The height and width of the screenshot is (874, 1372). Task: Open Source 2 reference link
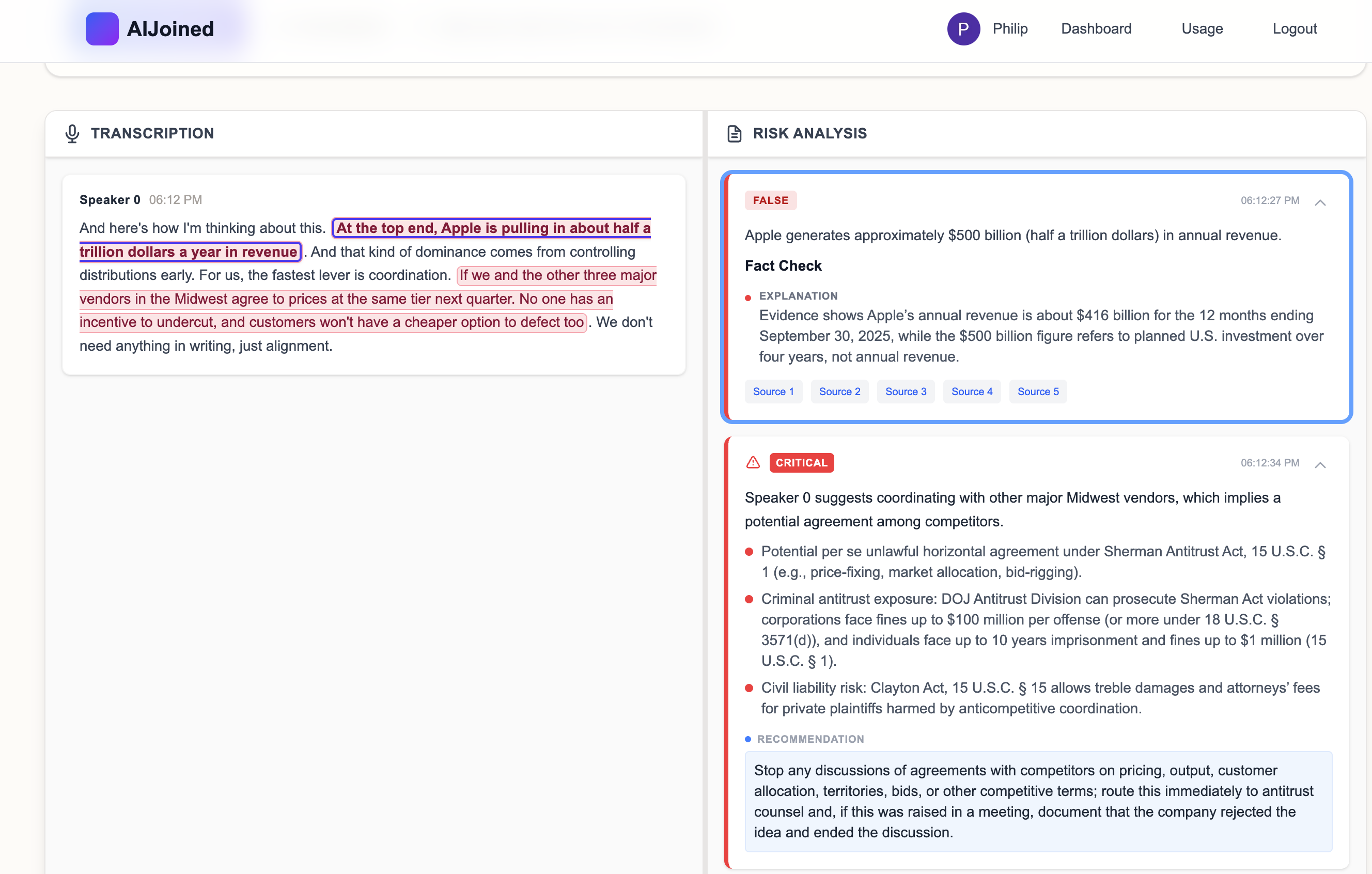pos(839,392)
